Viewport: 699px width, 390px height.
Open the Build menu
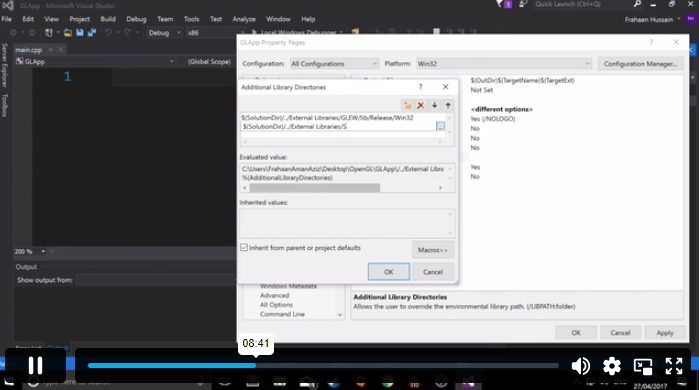108,19
